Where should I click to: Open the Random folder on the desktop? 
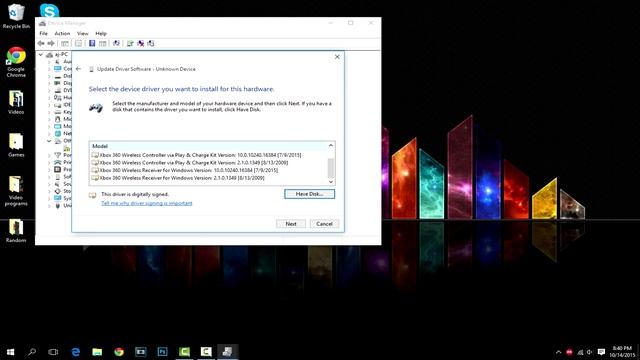pos(16,231)
